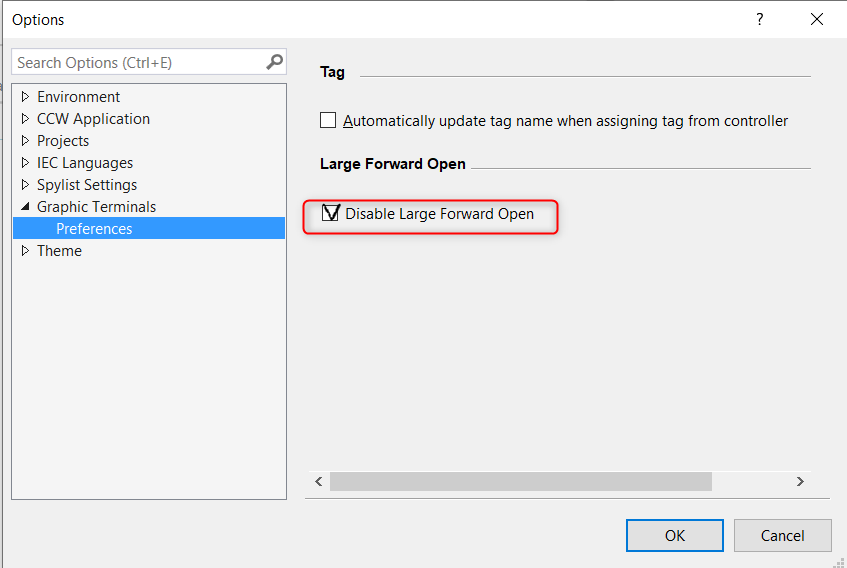Expand the Projects tree node
This screenshot has width=847, height=568.
tap(25, 140)
